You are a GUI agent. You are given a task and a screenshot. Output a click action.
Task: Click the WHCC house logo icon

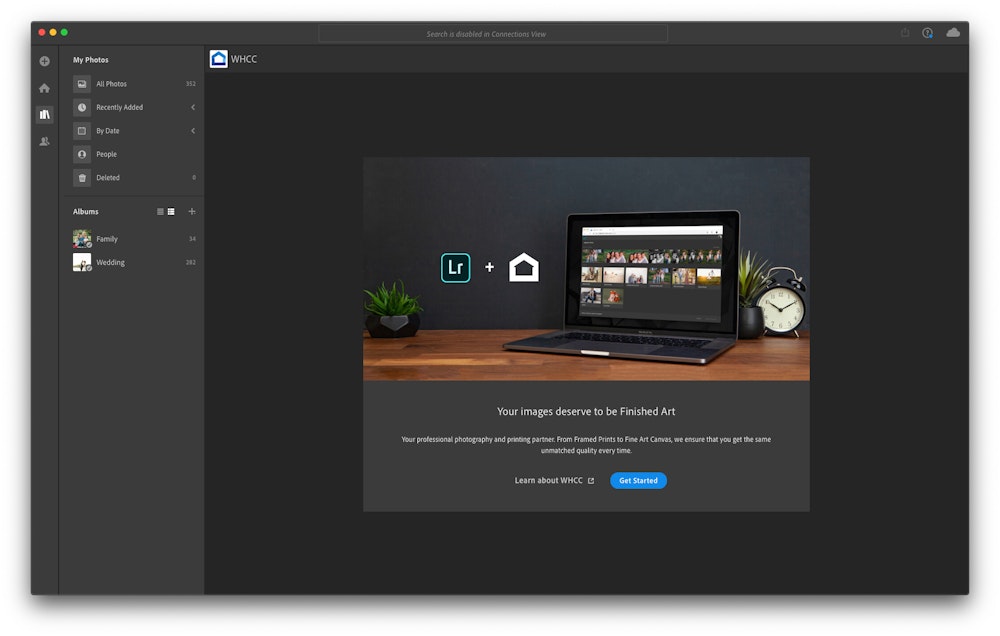point(218,59)
